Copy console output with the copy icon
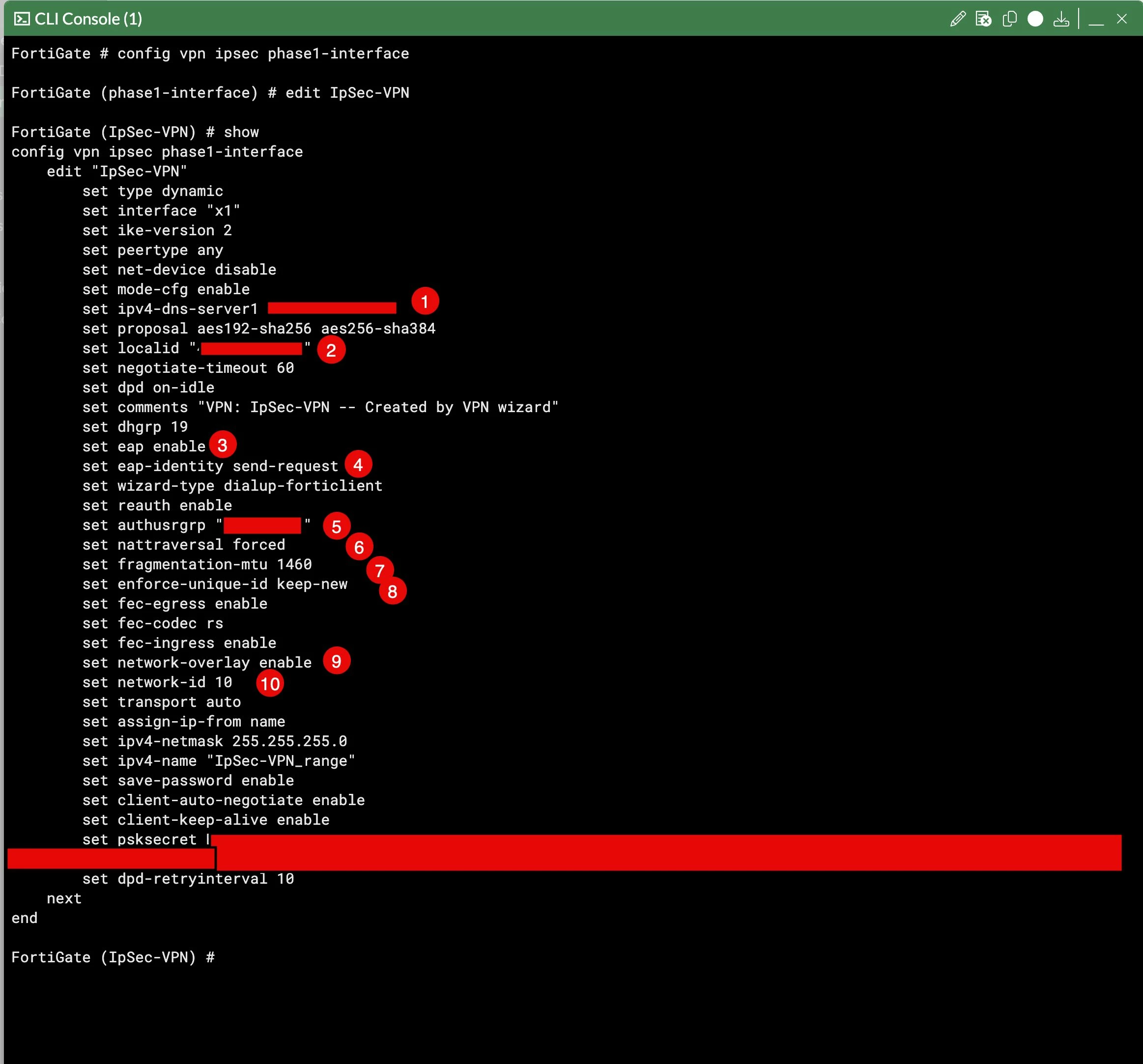 [x=1009, y=19]
